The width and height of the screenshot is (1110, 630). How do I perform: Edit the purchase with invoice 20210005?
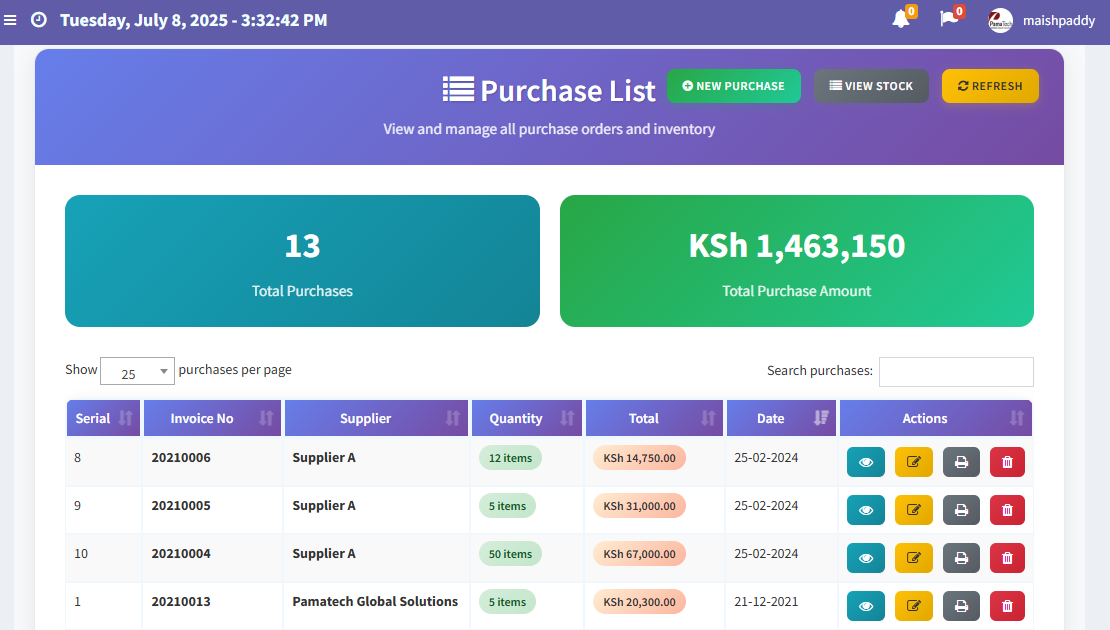(x=913, y=510)
